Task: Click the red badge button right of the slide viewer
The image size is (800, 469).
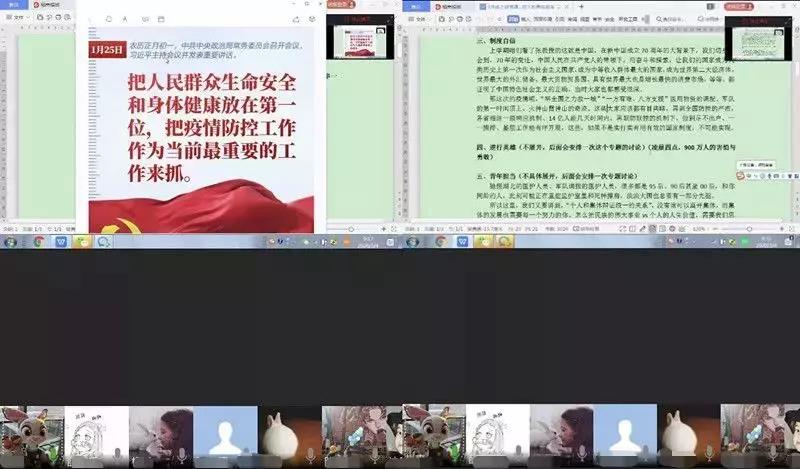Action: coord(341,5)
